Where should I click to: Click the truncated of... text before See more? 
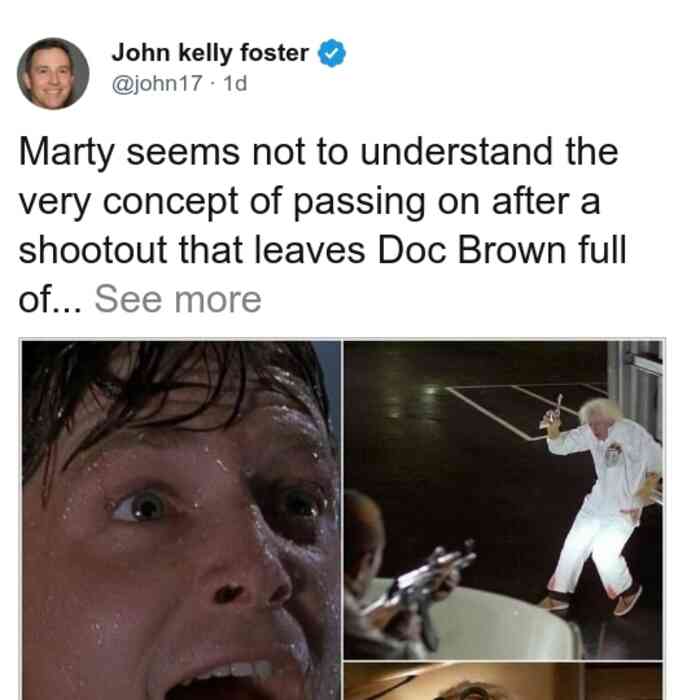click(50, 300)
